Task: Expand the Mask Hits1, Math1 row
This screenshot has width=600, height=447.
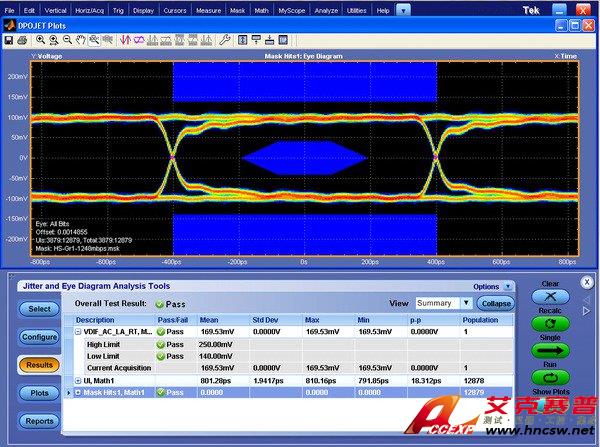Action: pos(79,393)
